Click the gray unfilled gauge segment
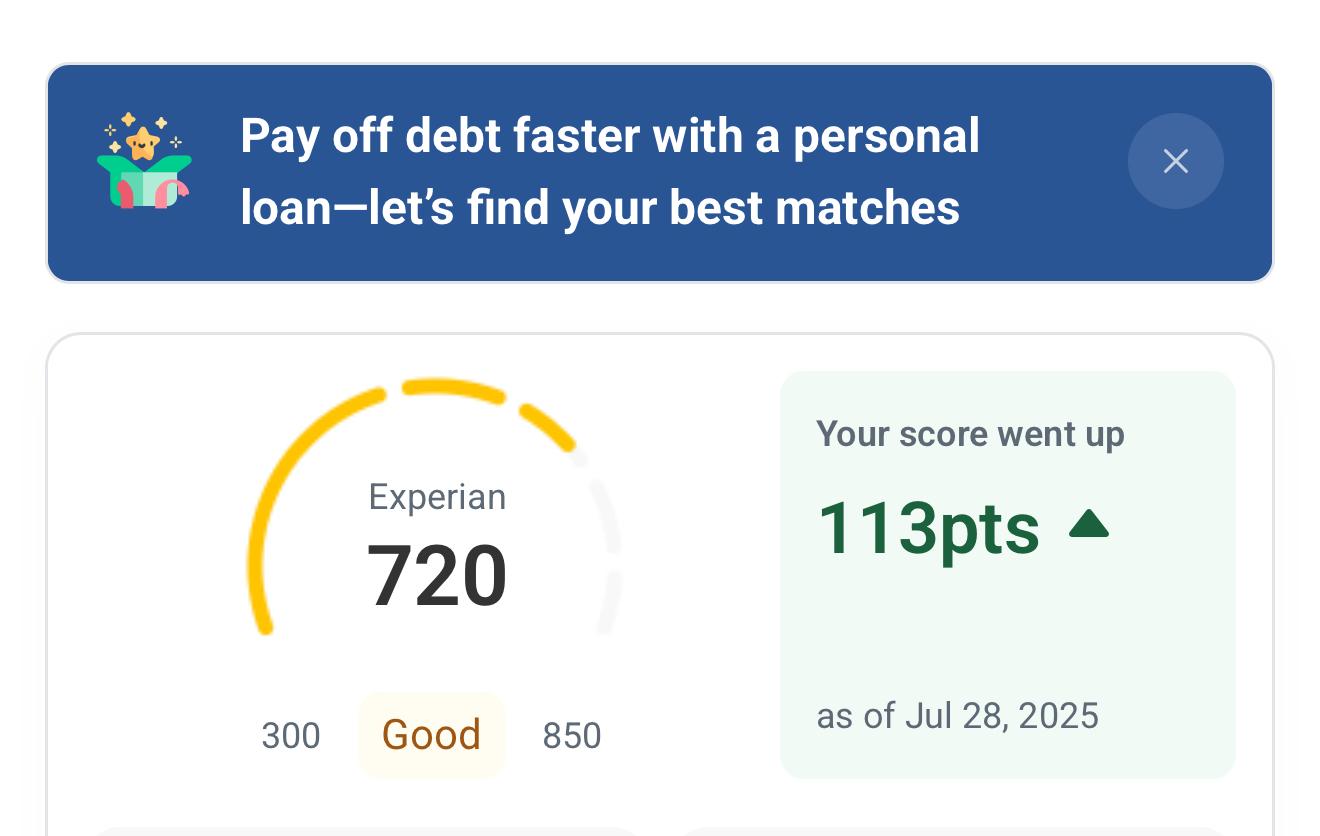1320x836 pixels. pos(610,600)
